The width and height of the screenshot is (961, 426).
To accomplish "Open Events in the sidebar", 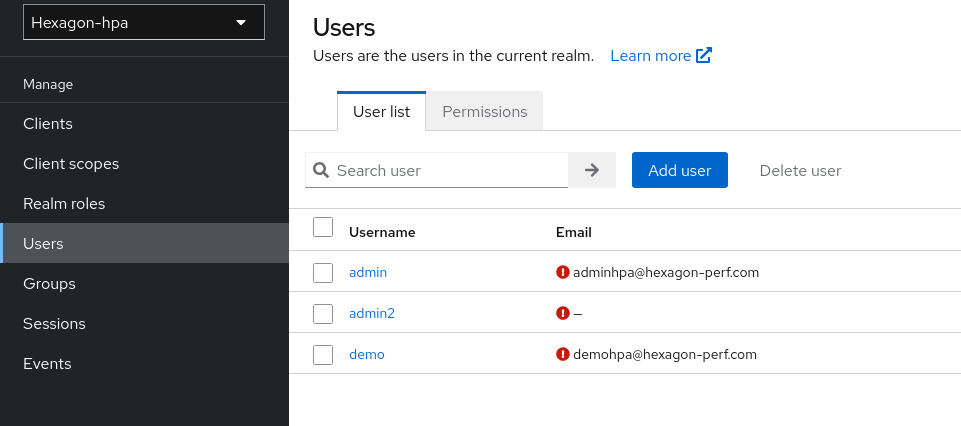I will tap(144, 363).
